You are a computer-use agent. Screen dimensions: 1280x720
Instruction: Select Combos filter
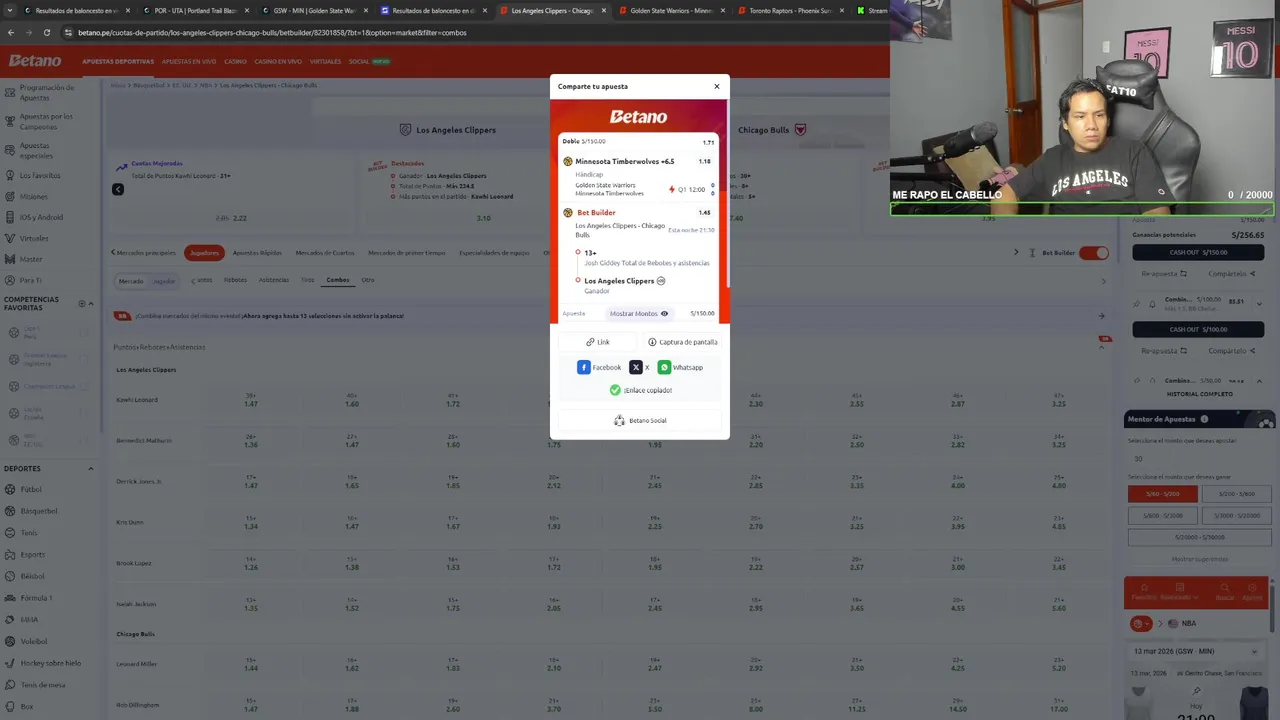pos(338,280)
